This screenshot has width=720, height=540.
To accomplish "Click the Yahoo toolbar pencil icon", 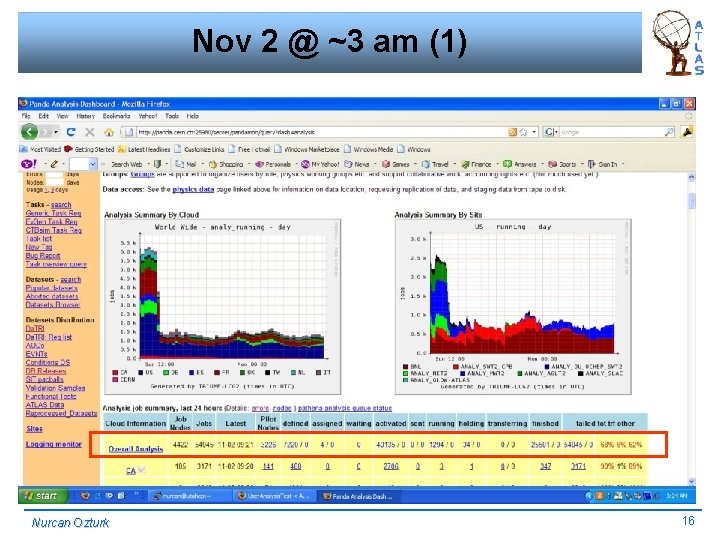I will [54, 164].
